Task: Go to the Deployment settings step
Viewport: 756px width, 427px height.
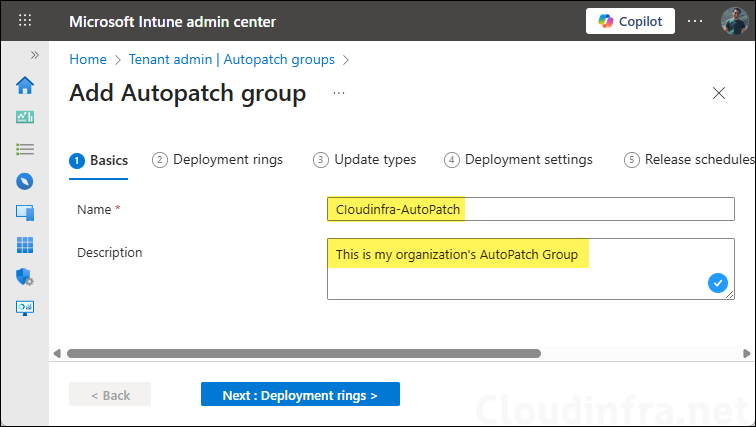Action: pyautogui.click(x=518, y=160)
